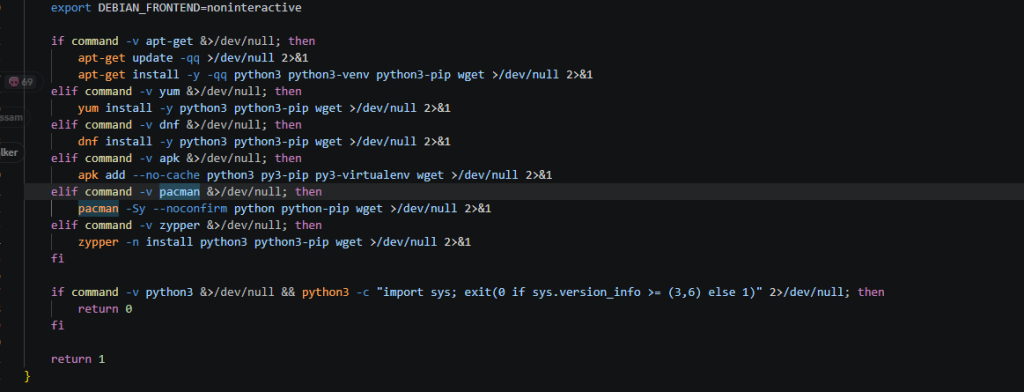Click the orange "yum" install command
Viewport: 1024px width, 392px height.
point(88,108)
